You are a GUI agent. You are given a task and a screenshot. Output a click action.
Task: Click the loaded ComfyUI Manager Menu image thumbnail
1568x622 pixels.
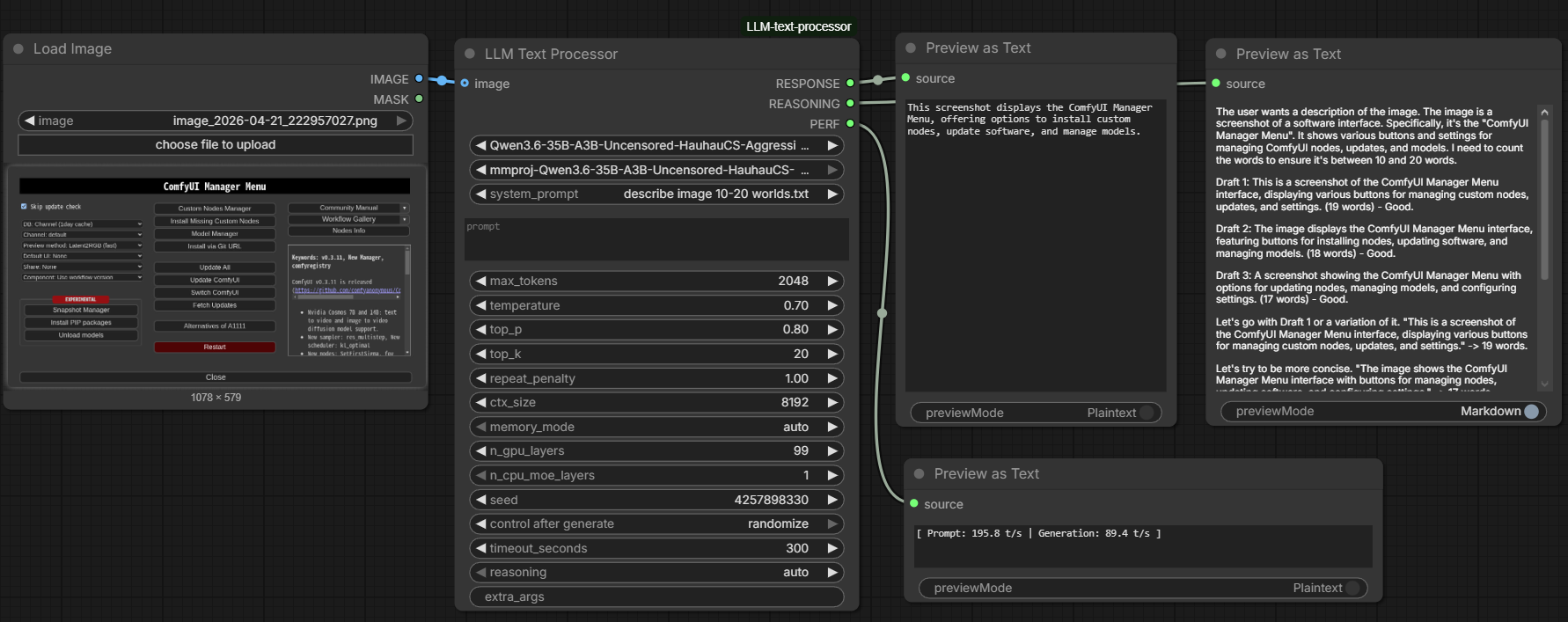(216, 277)
